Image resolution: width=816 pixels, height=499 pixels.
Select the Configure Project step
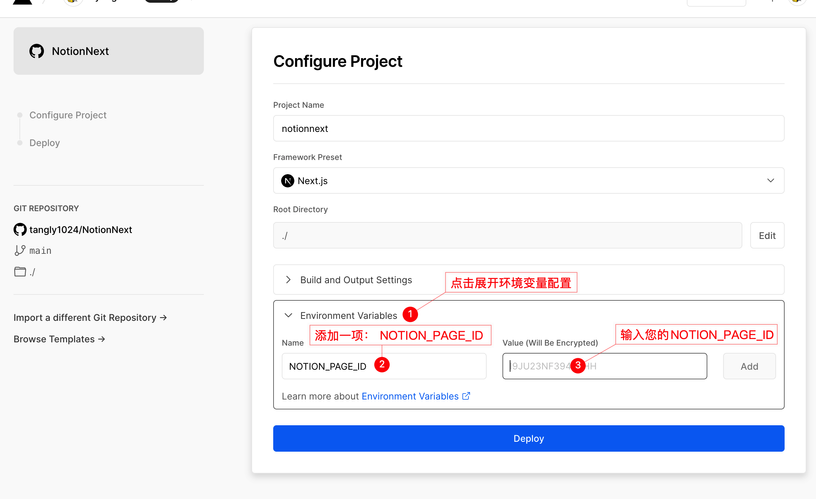[68, 115]
